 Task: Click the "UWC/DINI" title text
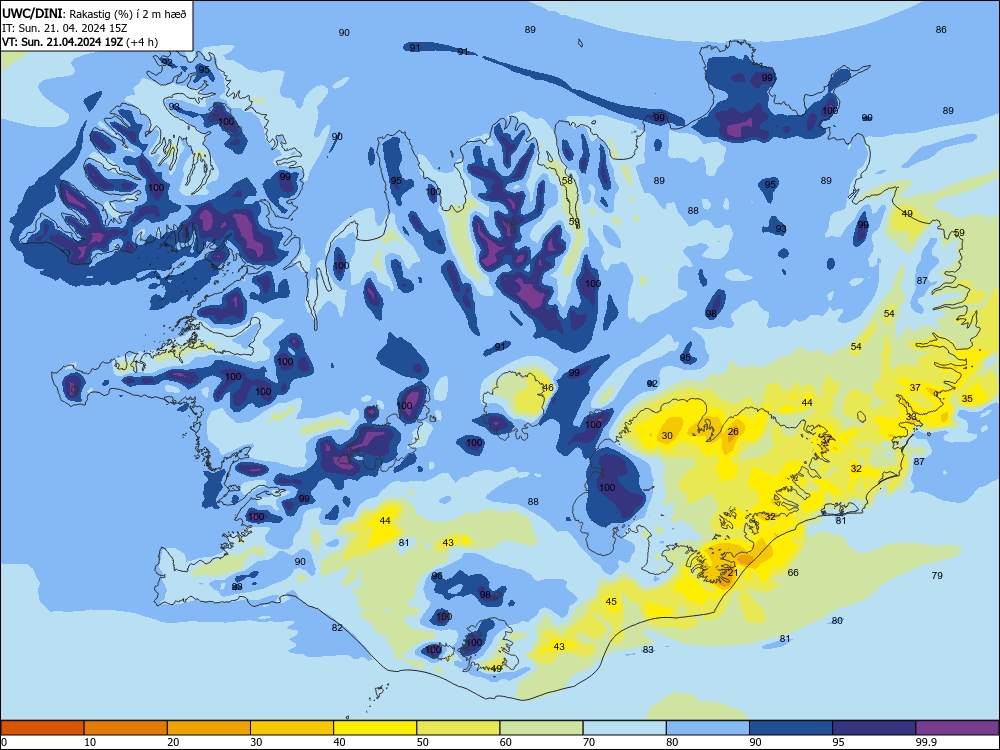coord(32,14)
